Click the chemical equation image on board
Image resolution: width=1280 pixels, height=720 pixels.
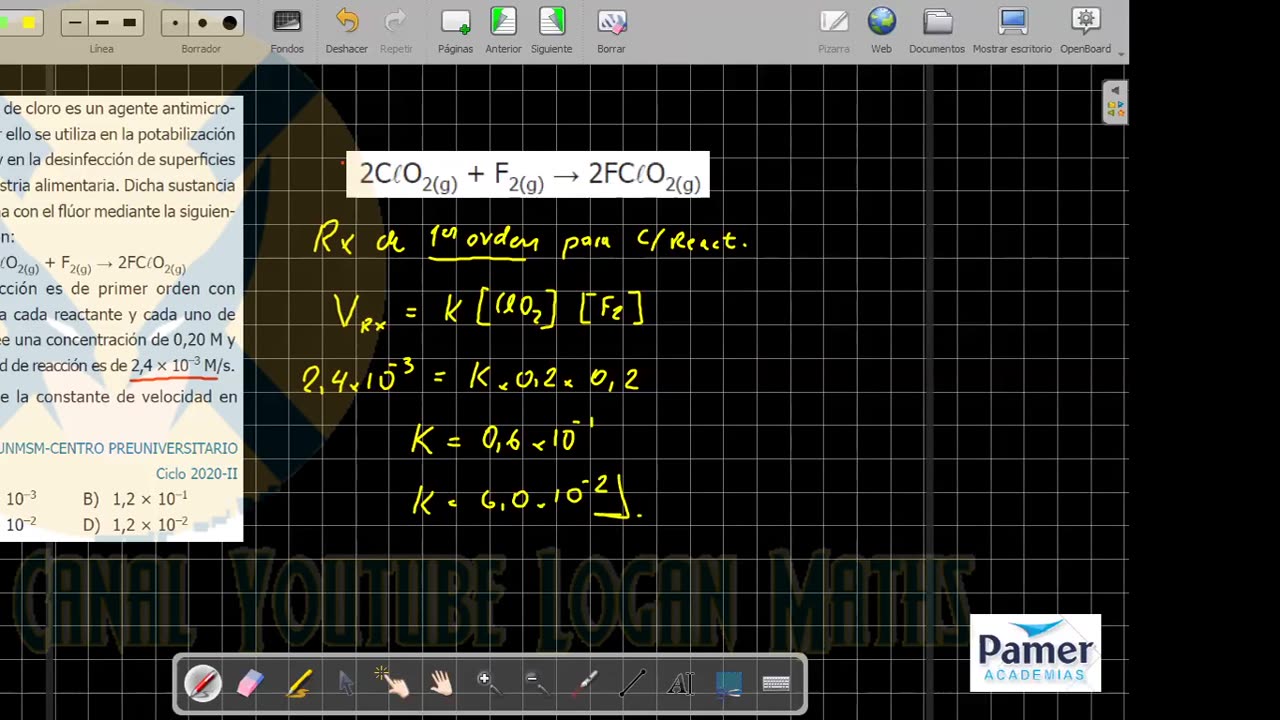tap(528, 174)
